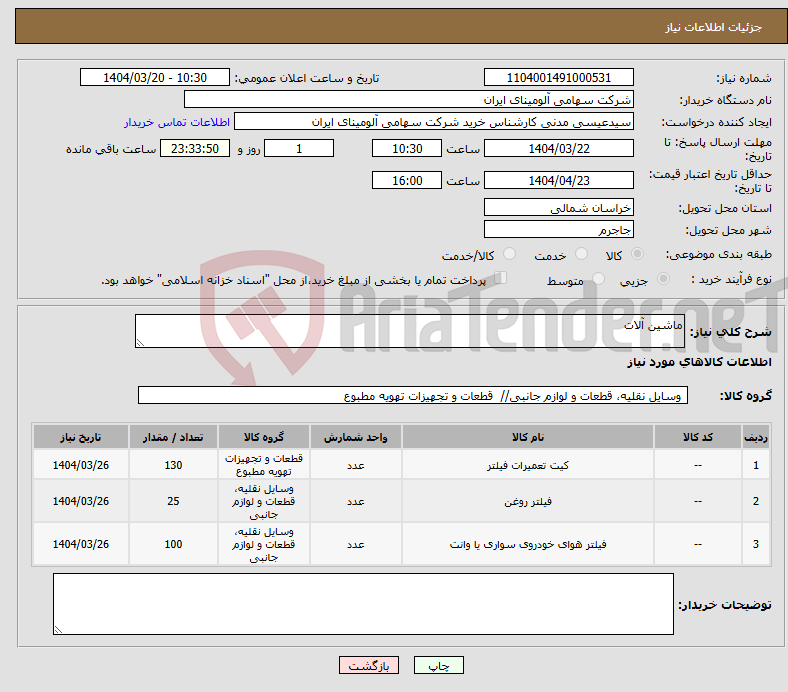Click the need date for فیلتر روغن row

tap(81, 501)
